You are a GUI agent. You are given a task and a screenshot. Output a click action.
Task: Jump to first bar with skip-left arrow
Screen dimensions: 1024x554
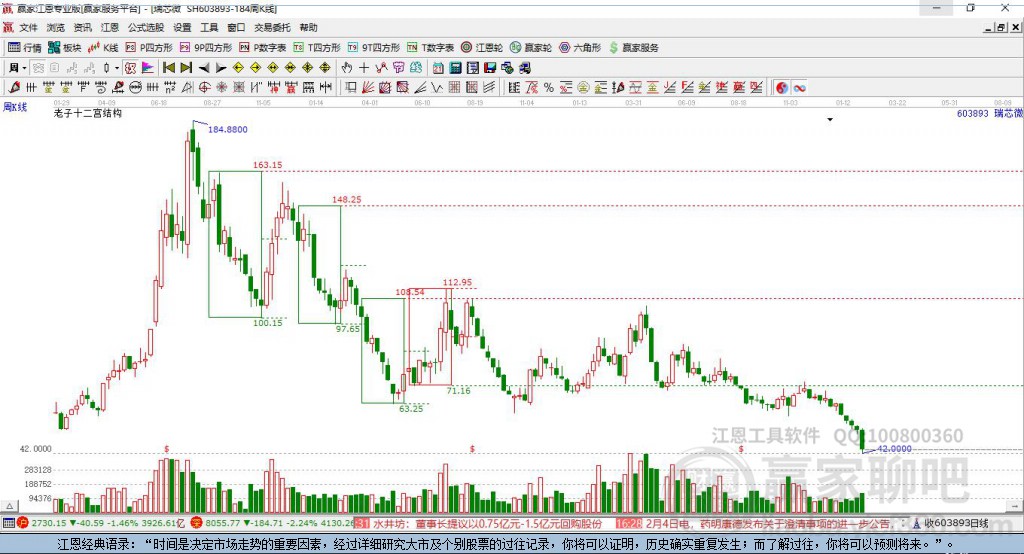(x=168, y=68)
